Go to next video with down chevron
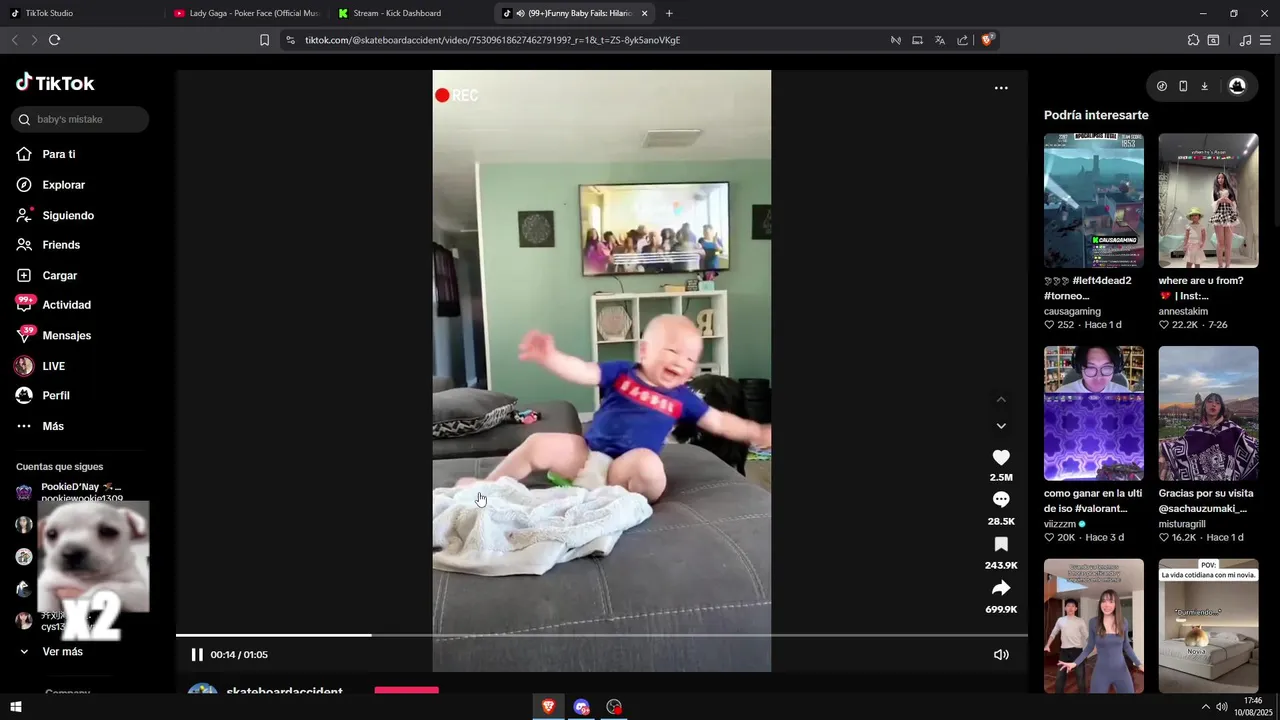1280x720 pixels. 1001,426
